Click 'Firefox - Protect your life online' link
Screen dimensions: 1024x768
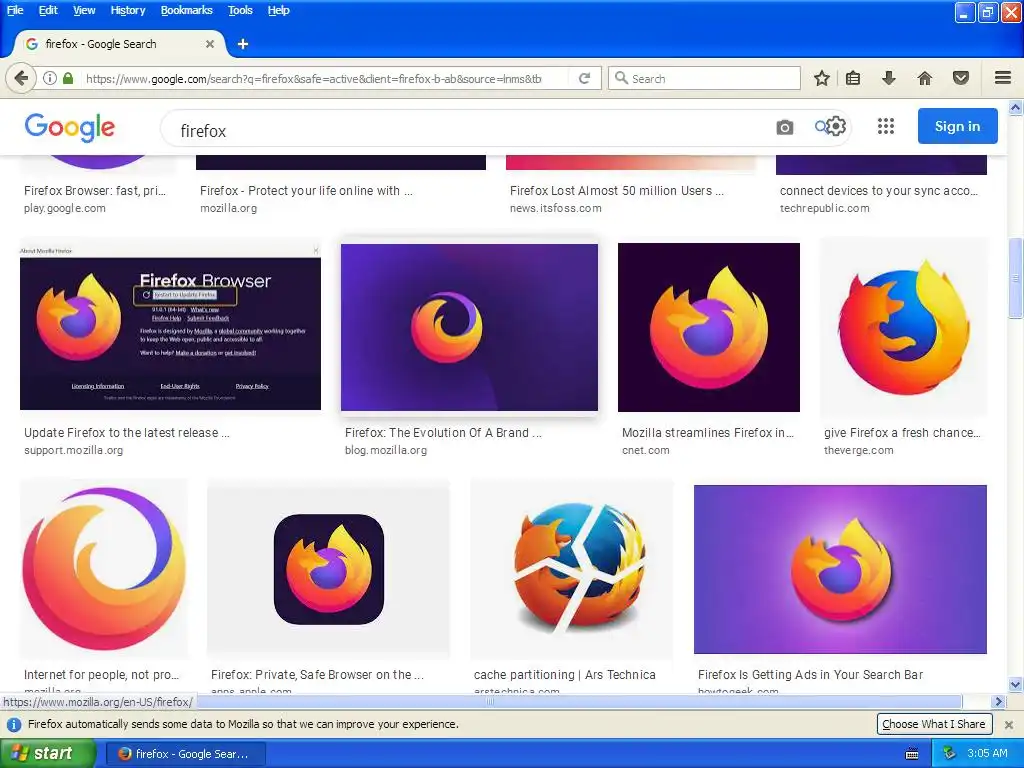click(x=306, y=191)
